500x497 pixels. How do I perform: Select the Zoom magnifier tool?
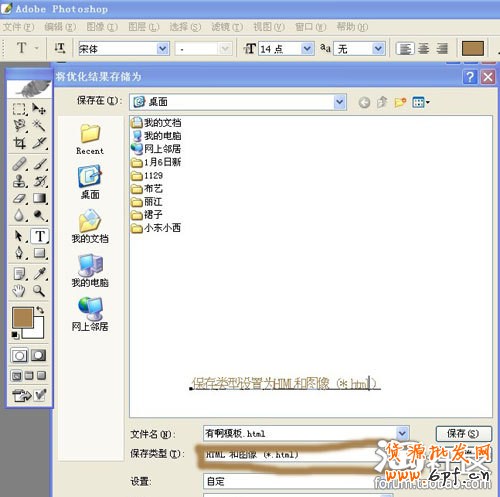coord(39,291)
